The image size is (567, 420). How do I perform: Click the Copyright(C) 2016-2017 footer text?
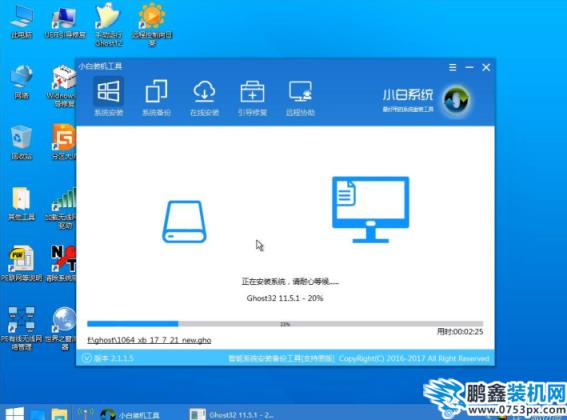coord(414,359)
